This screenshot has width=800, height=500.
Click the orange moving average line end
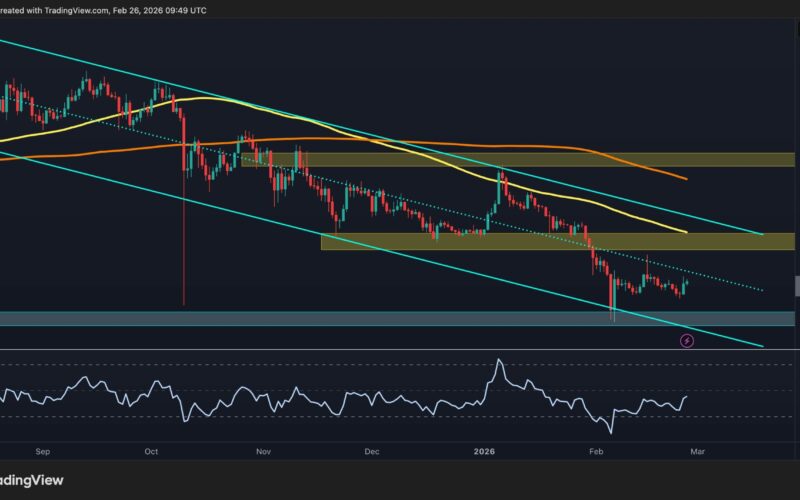(x=686, y=179)
